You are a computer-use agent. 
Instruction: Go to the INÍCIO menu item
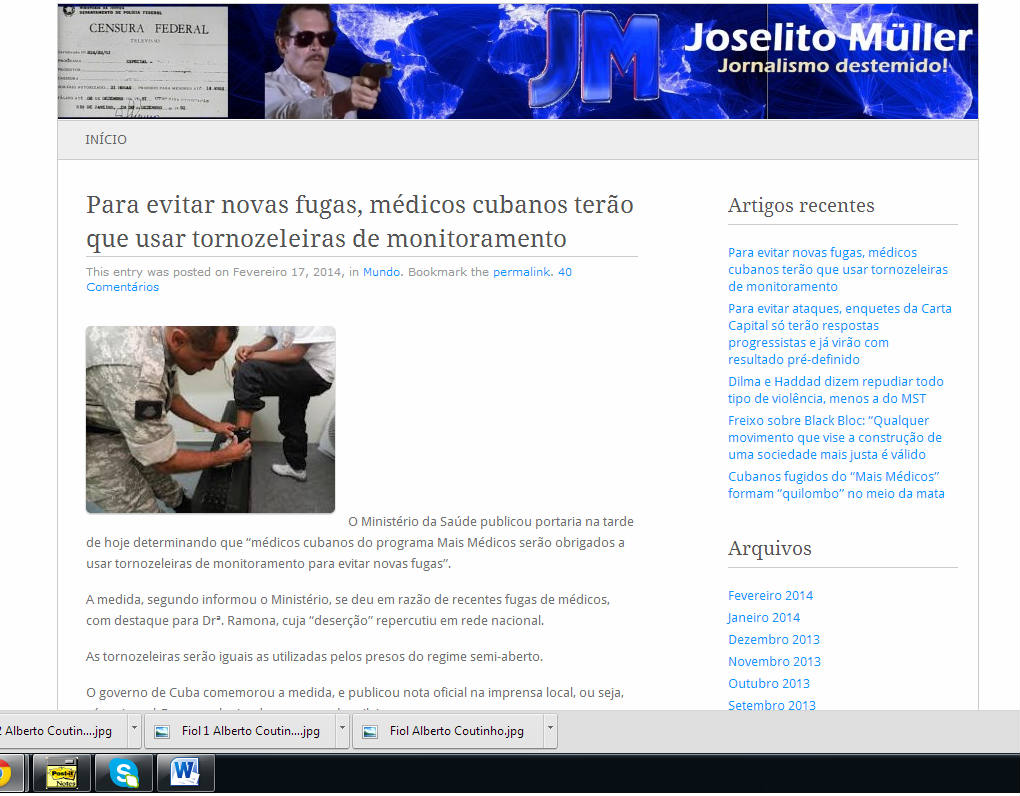pos(106,140)
